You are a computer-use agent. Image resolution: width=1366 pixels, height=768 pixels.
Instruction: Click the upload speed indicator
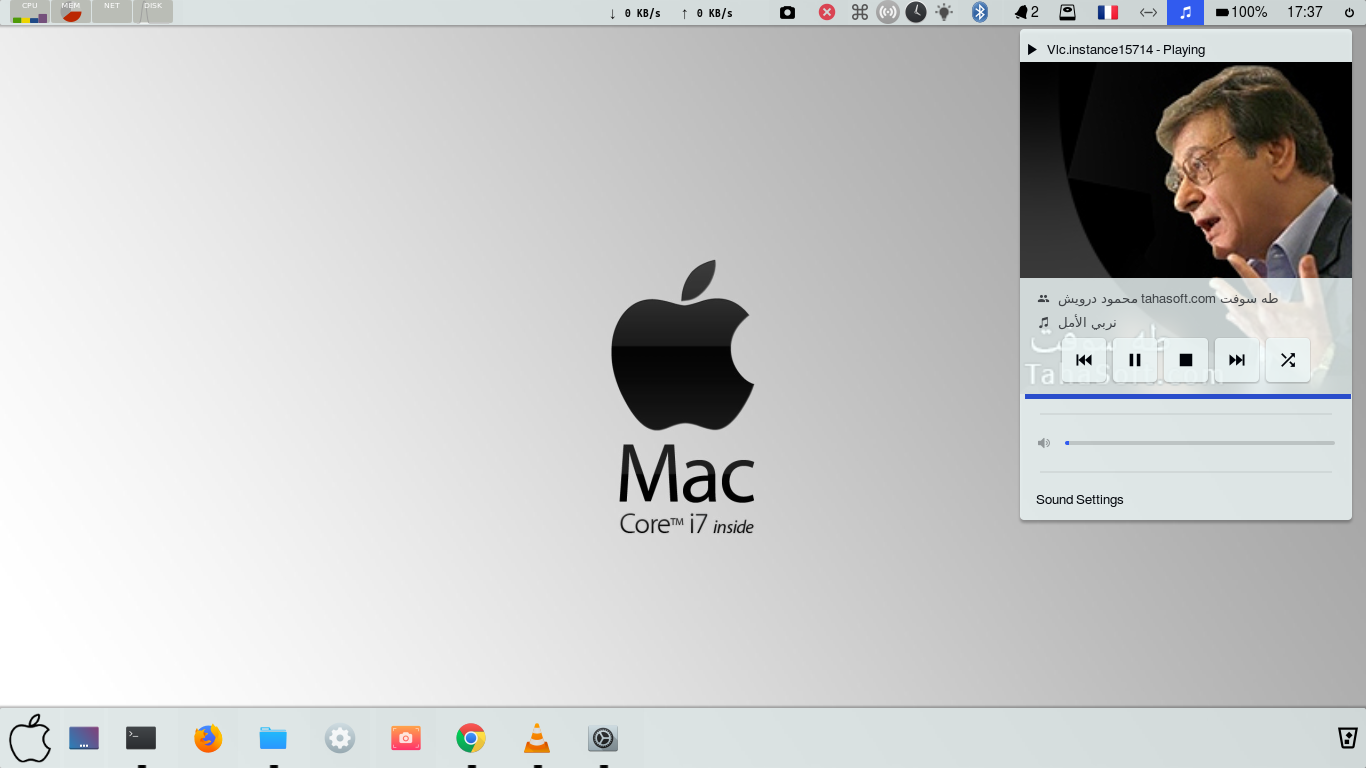click(x=706, y=13)
